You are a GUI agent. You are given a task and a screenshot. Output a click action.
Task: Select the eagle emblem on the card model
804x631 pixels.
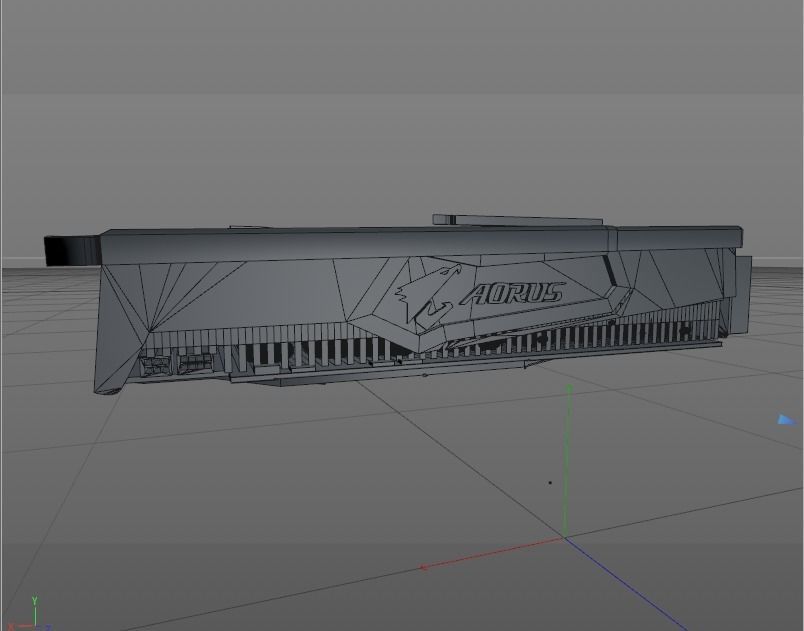[x=426, y=295]
